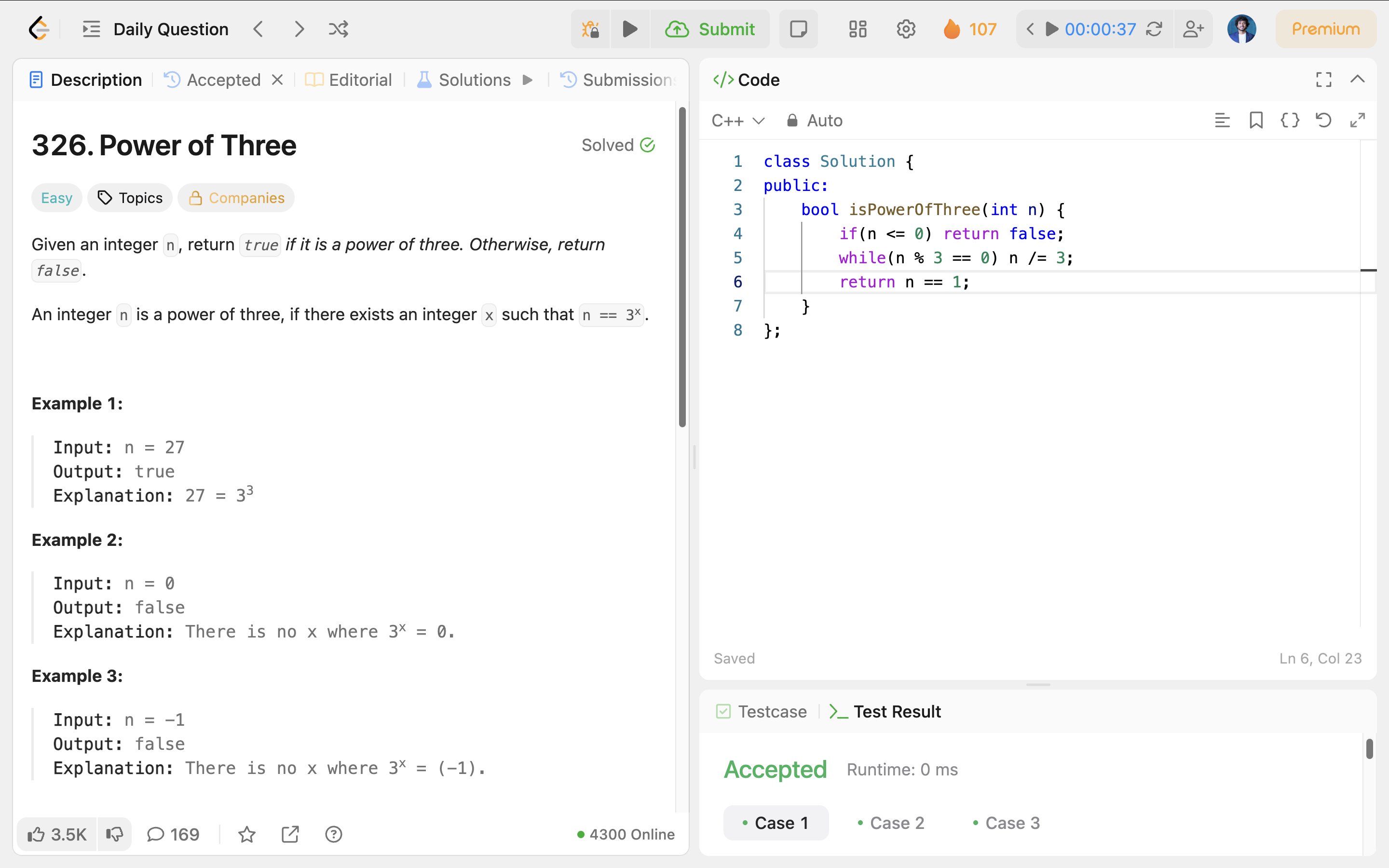The height and width of the screenshot is (868, 1389).
Task: Toggle the thumbs-up like button
Action: click(56, 834)
